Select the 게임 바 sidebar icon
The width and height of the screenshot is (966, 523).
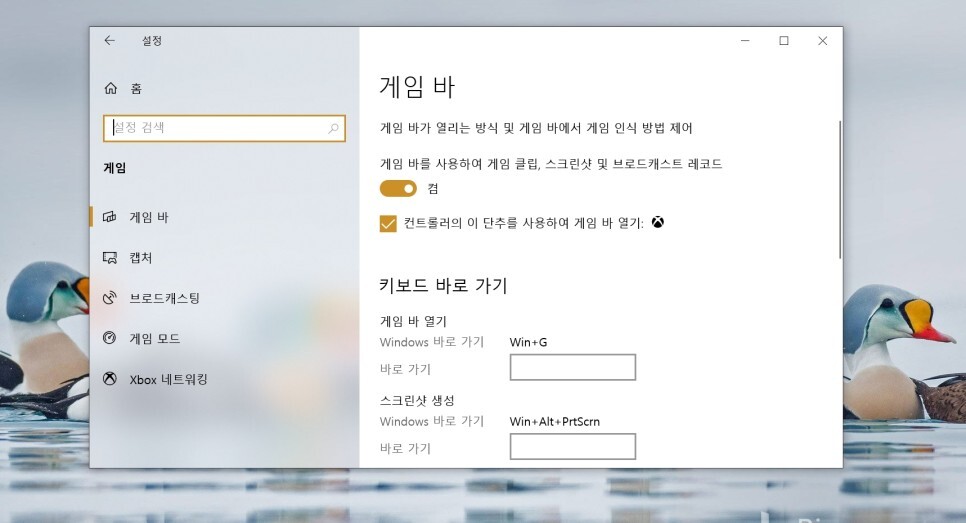pyautogui.click(x=110, y=217)
